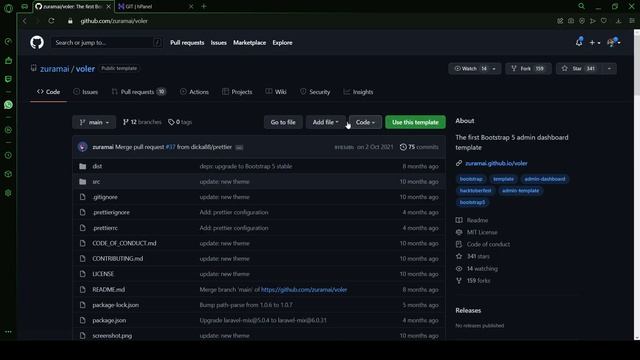Open zuramai.github.io/voler link
This screenshot has width=640, height=360.
click(x=496, y=163)
